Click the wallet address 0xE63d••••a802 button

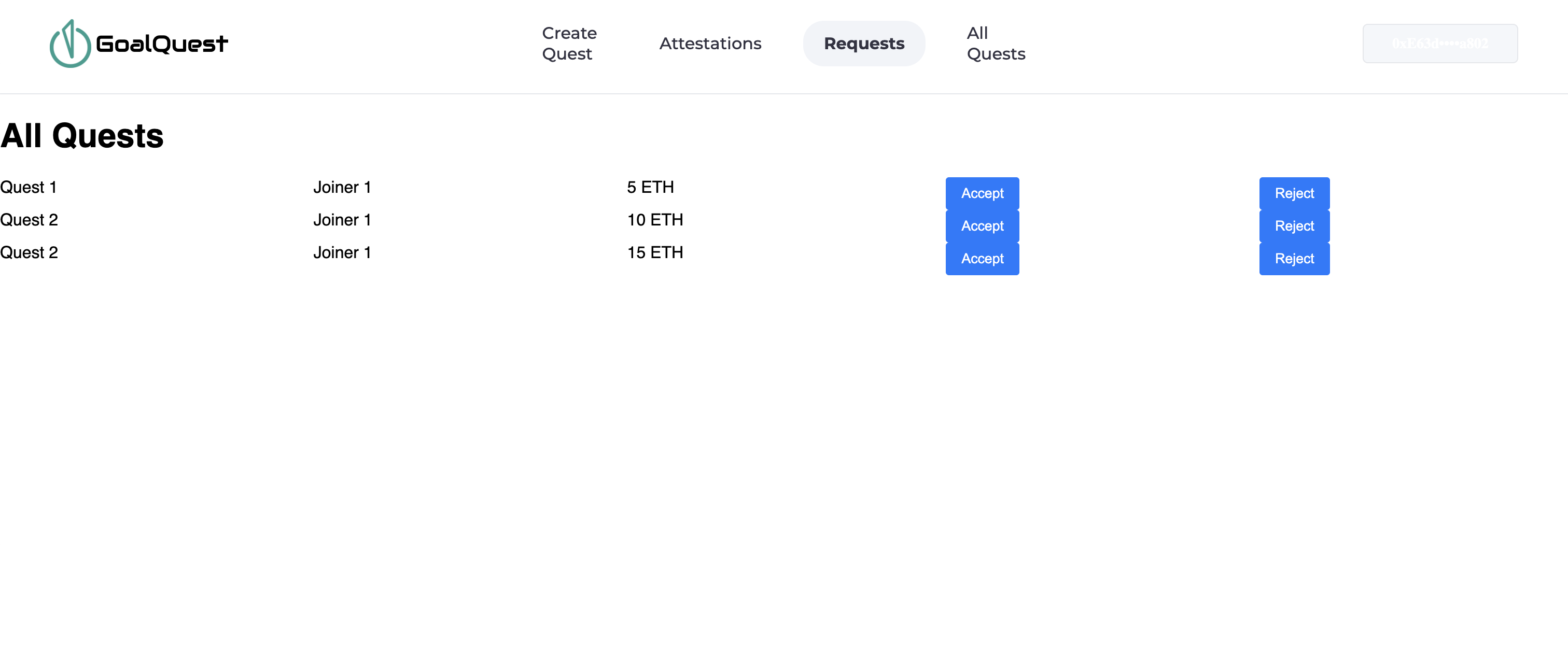click(1440, 43)
